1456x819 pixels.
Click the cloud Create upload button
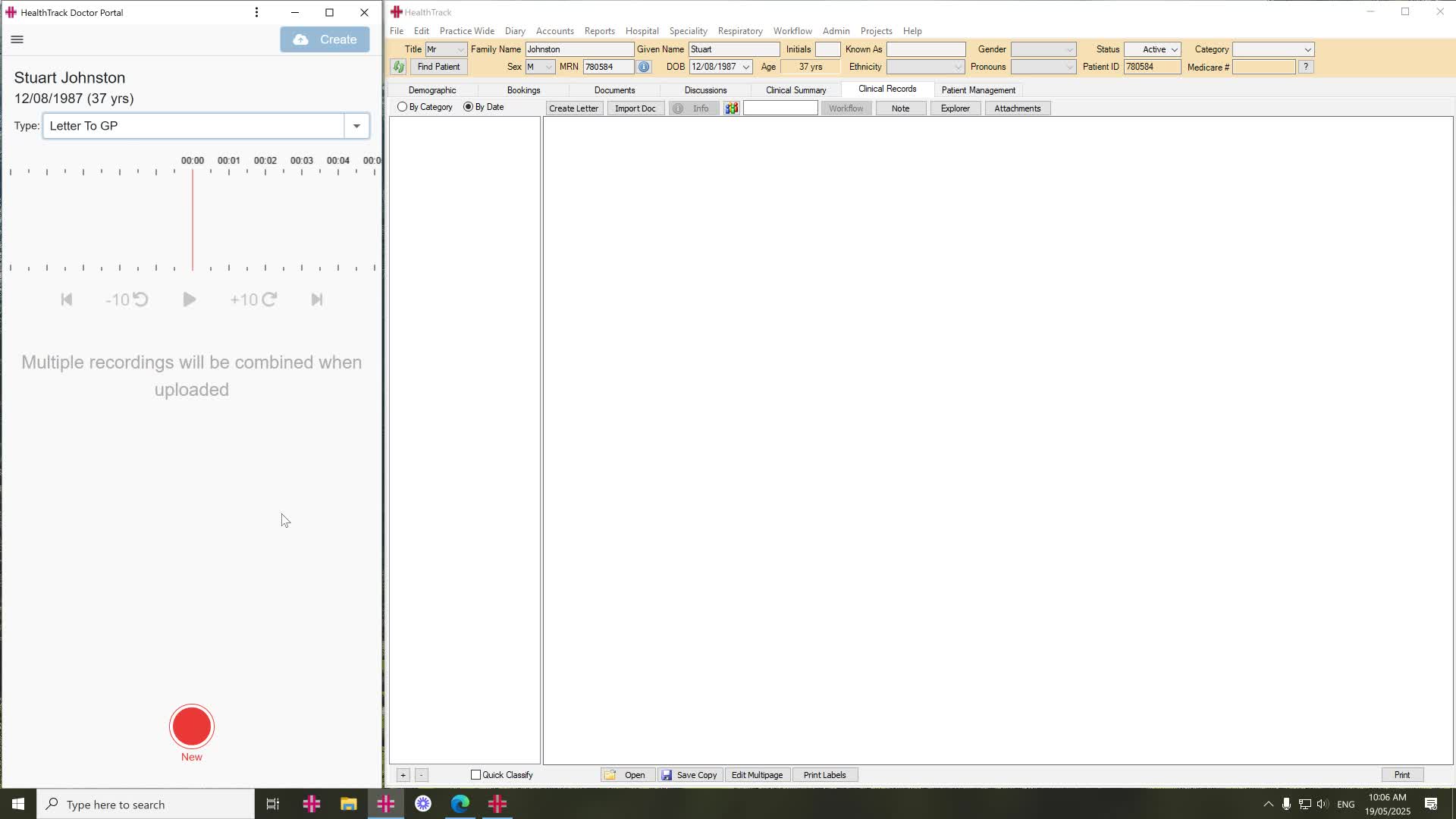click(x=325, y=39)
